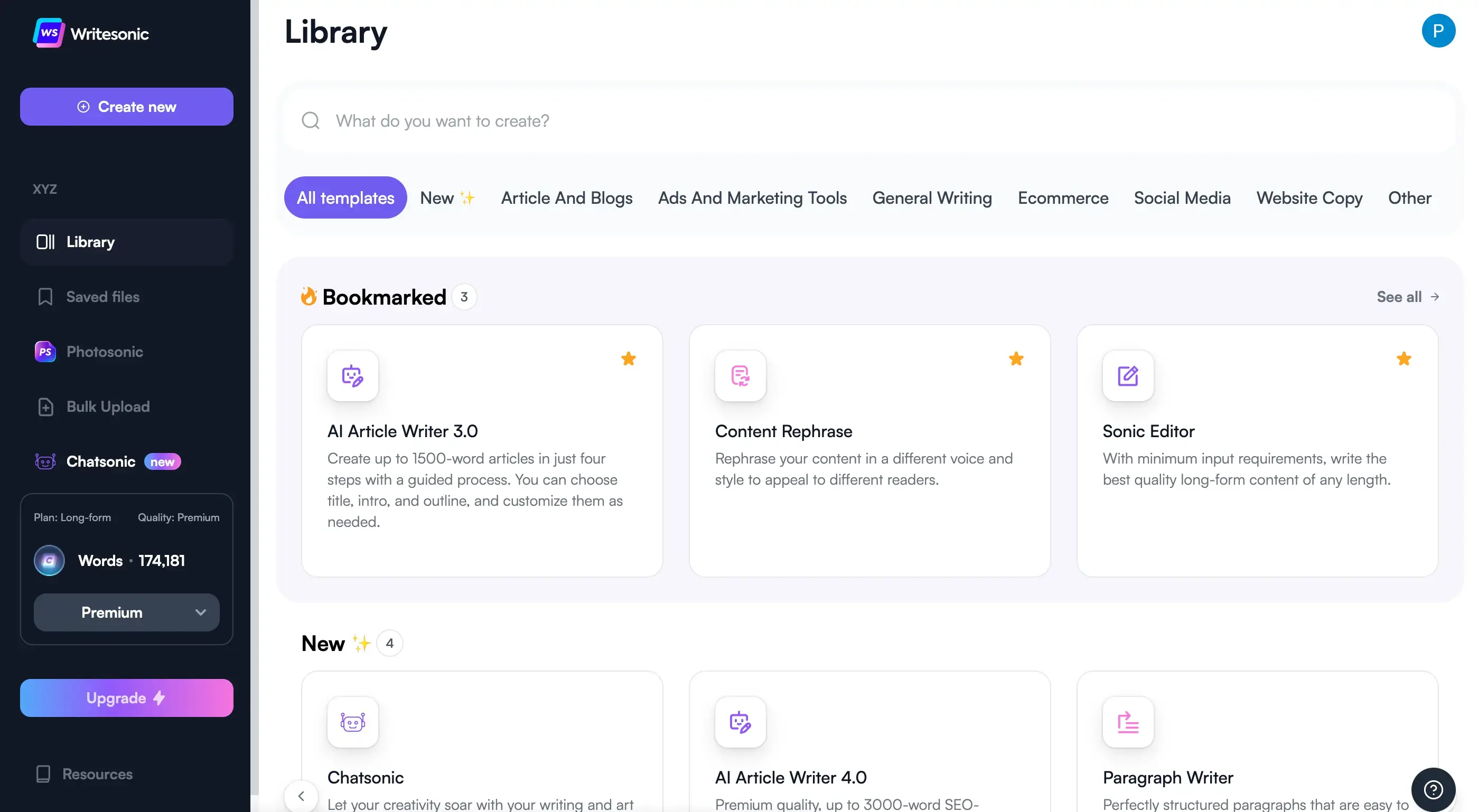
Task: Open the profile avatar P menu
Action: pos(1438,31)
